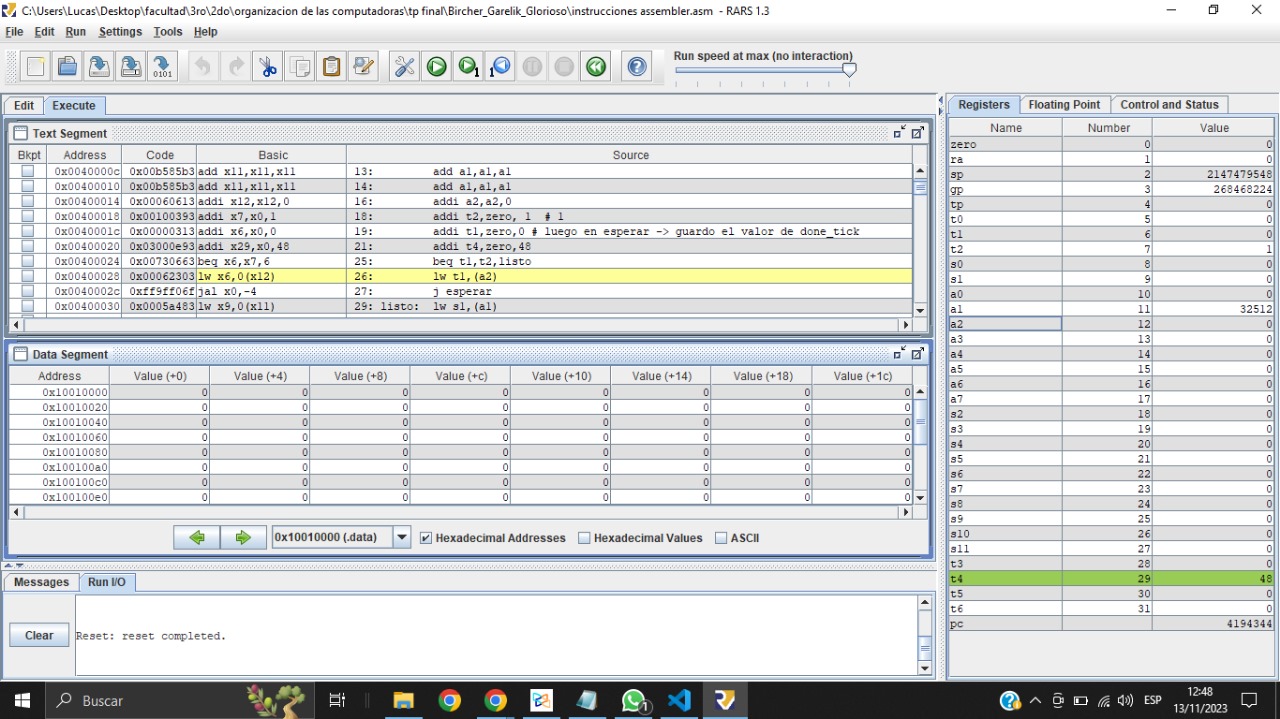This screenshot has height=719, width=1280.
Task: Open the Settings menu
Action: coord(120,32)
